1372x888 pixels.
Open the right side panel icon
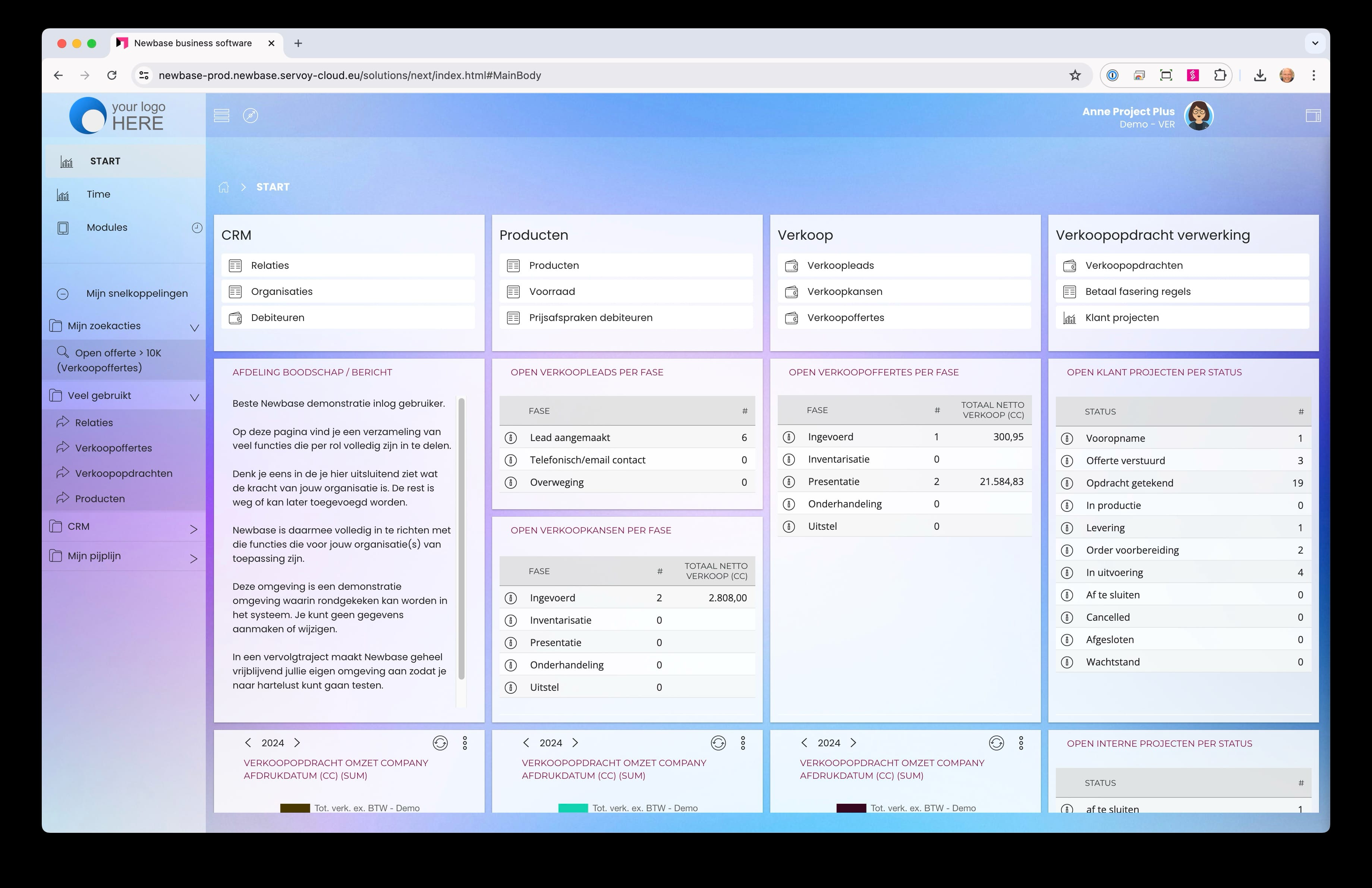[1313, 116]
